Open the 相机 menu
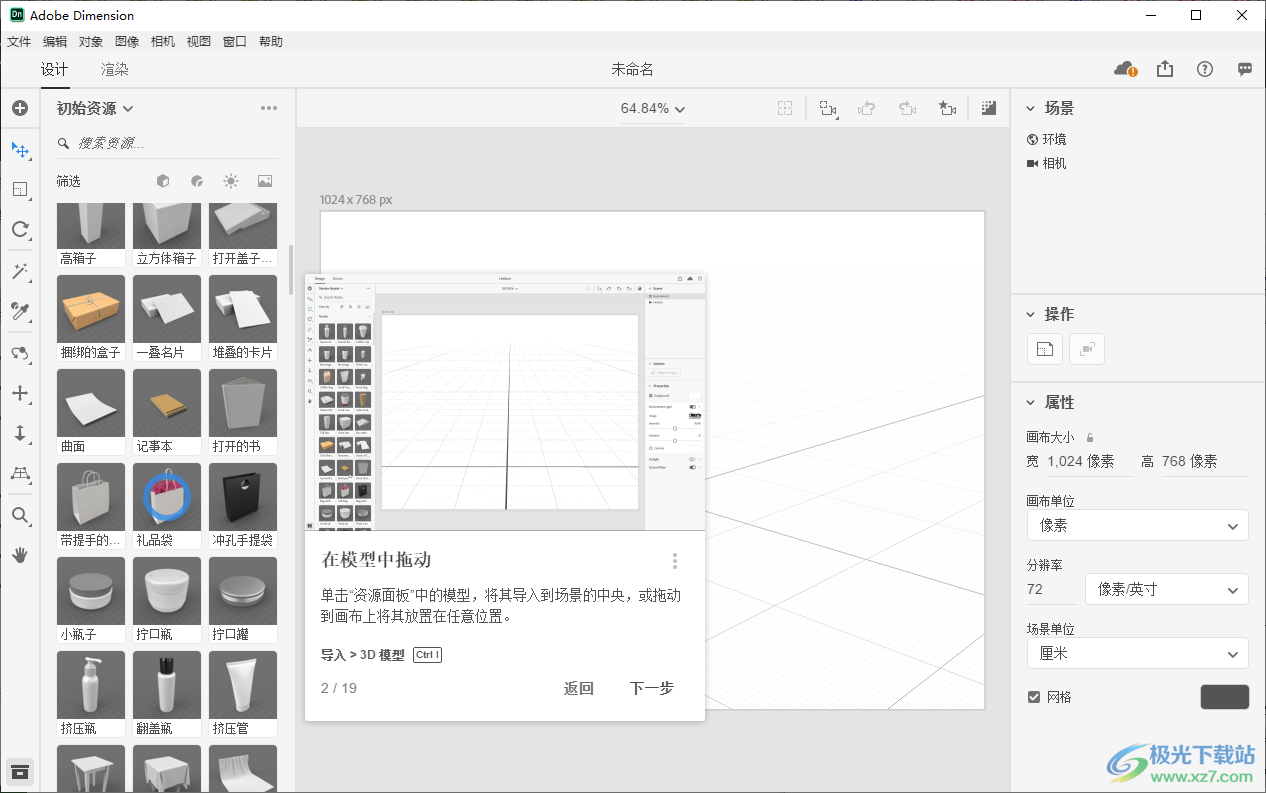The width and height of the screenshot is (1266, 793). pyautogui.click(x=163, y=42)
